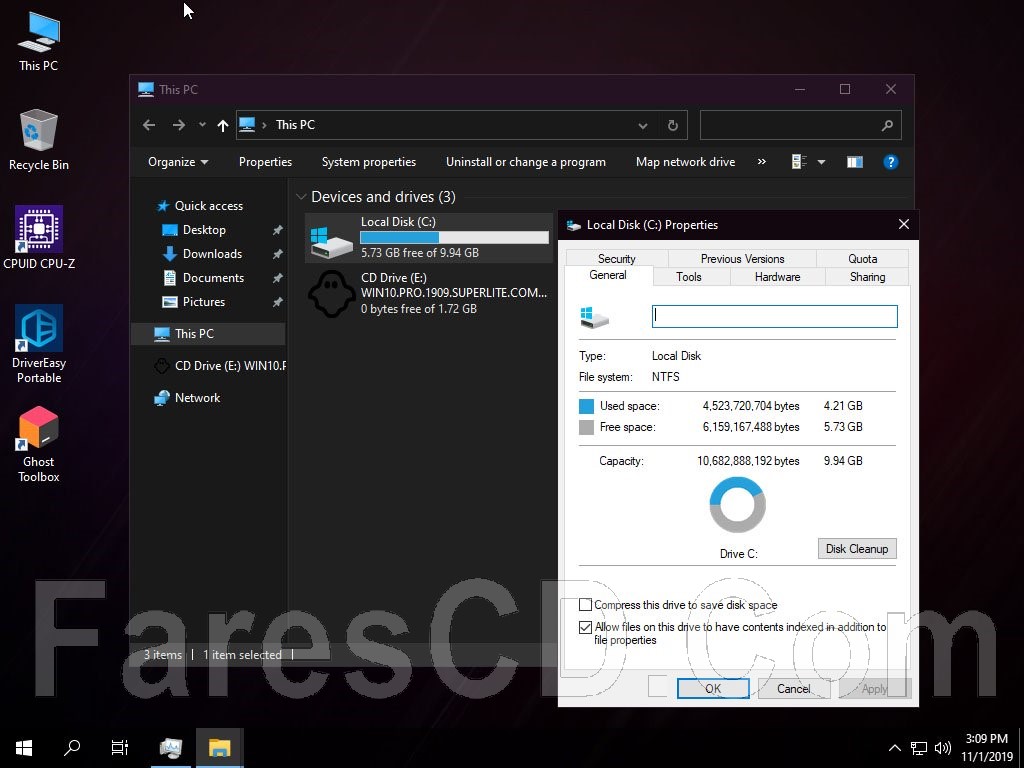
Task: Go back in File Explorer
Action: click(149, 125)
